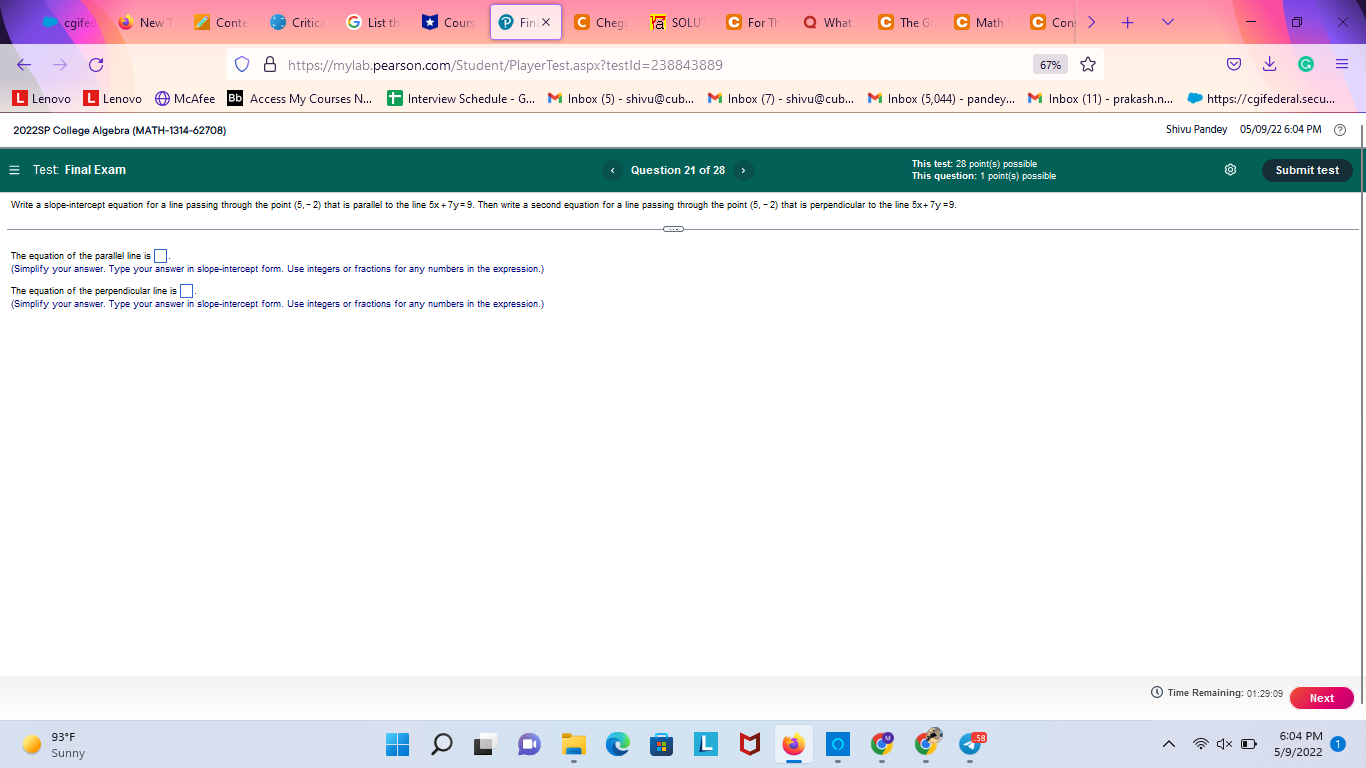Open Telegram from the taskbar
The image size is (1366, 768).
[x=970, y=745]
